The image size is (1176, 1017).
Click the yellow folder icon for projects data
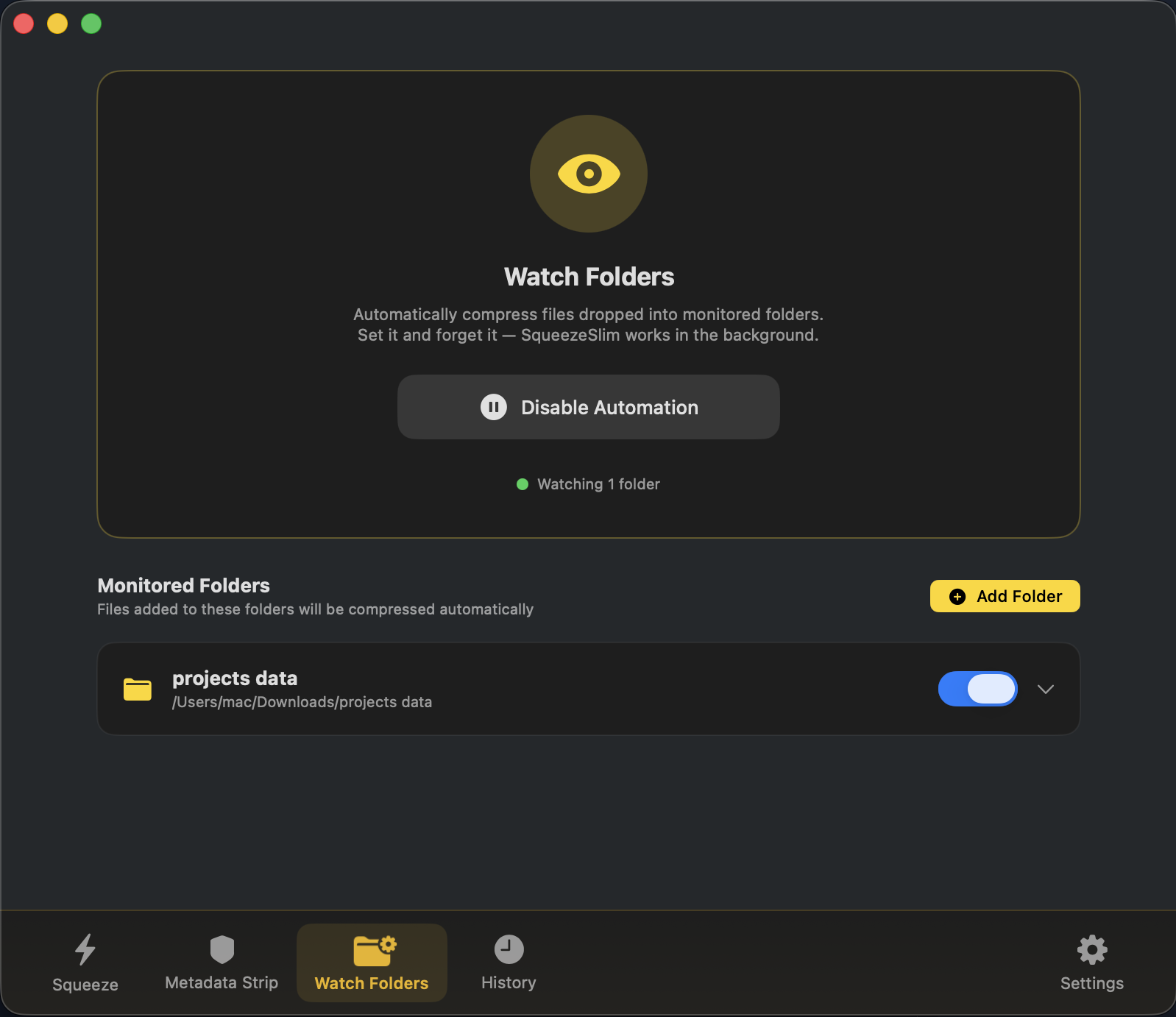pos(138,690)
